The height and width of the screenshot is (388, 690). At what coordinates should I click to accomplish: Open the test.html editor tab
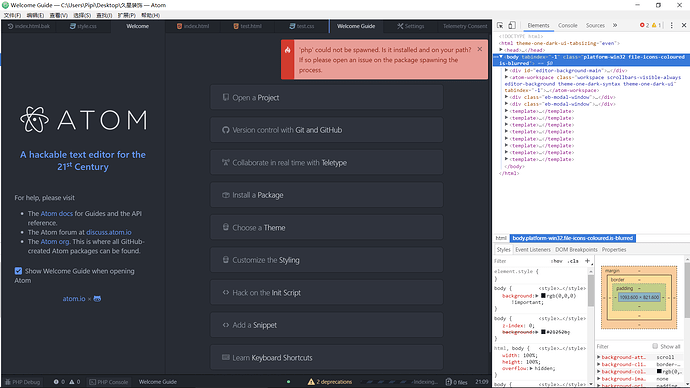pos(247,26)
